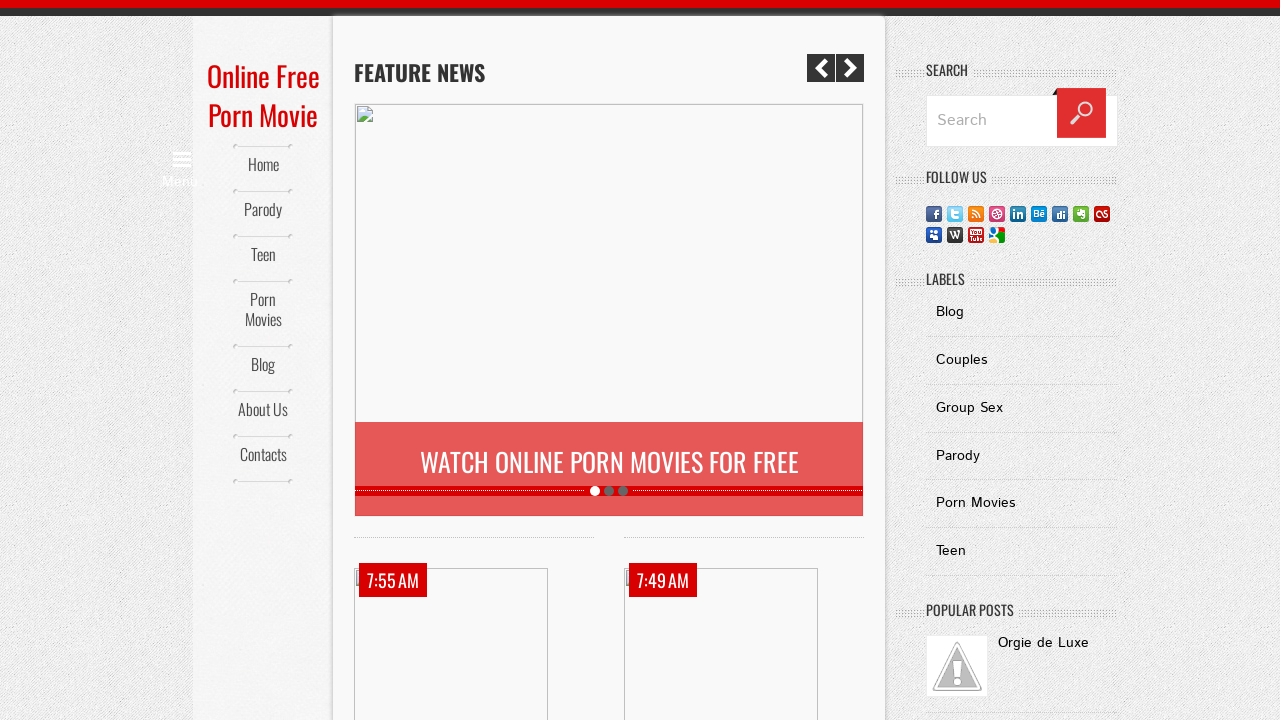Open the Contacts menu item

pyautogui.click(x=263, y=455)
